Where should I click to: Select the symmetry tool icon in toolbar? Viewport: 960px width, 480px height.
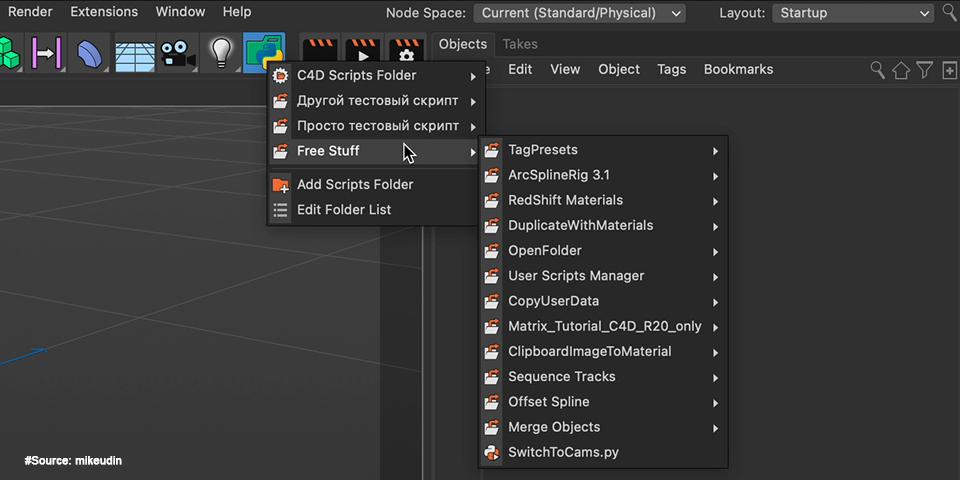[47, 53]
